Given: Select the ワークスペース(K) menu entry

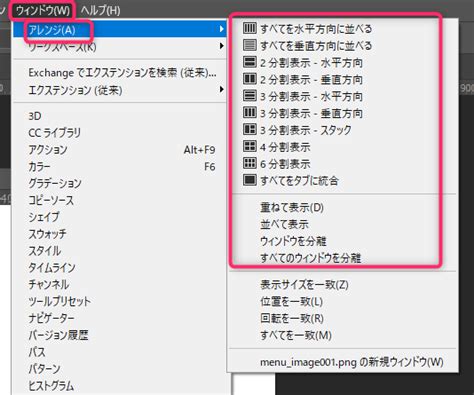Looking at the screenshot, I should pyautogui.click(x=119, y=47).
